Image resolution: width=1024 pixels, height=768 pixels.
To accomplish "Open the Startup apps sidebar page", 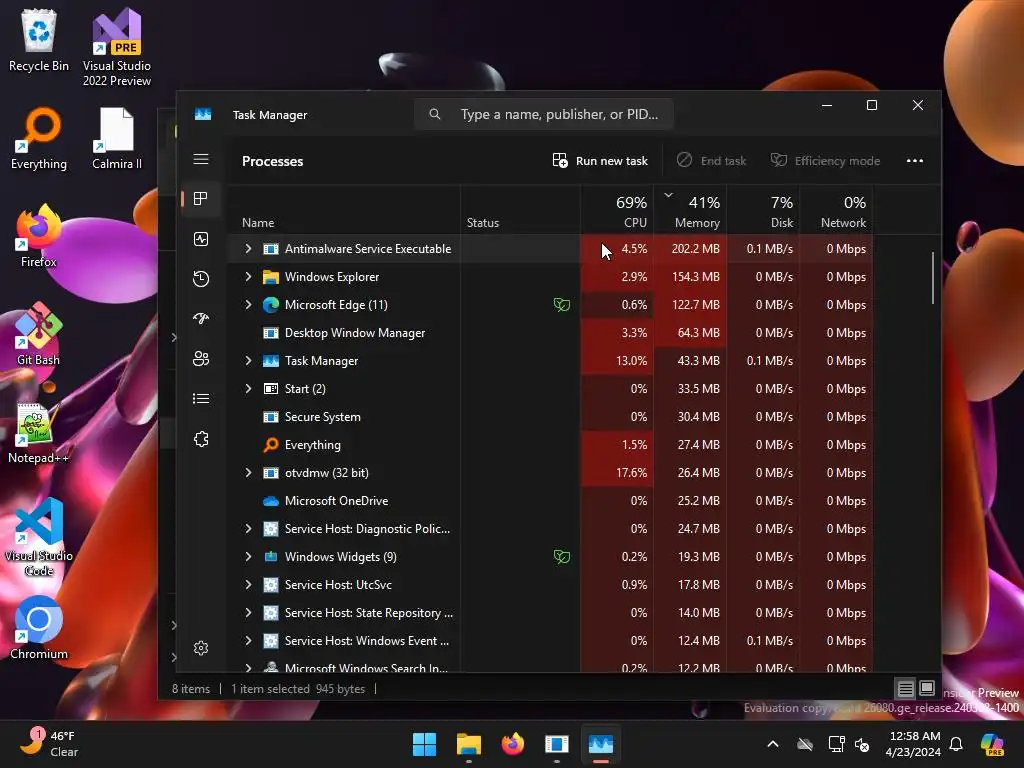I will point(201,319).
